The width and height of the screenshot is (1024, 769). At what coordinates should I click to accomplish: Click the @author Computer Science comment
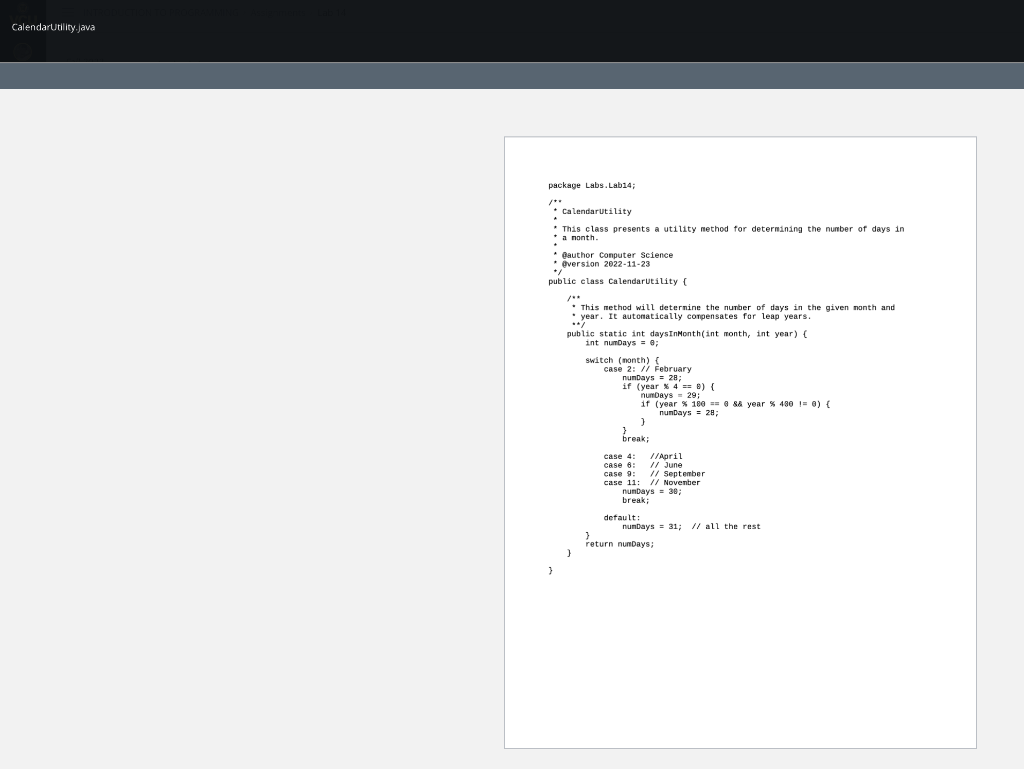612,255
